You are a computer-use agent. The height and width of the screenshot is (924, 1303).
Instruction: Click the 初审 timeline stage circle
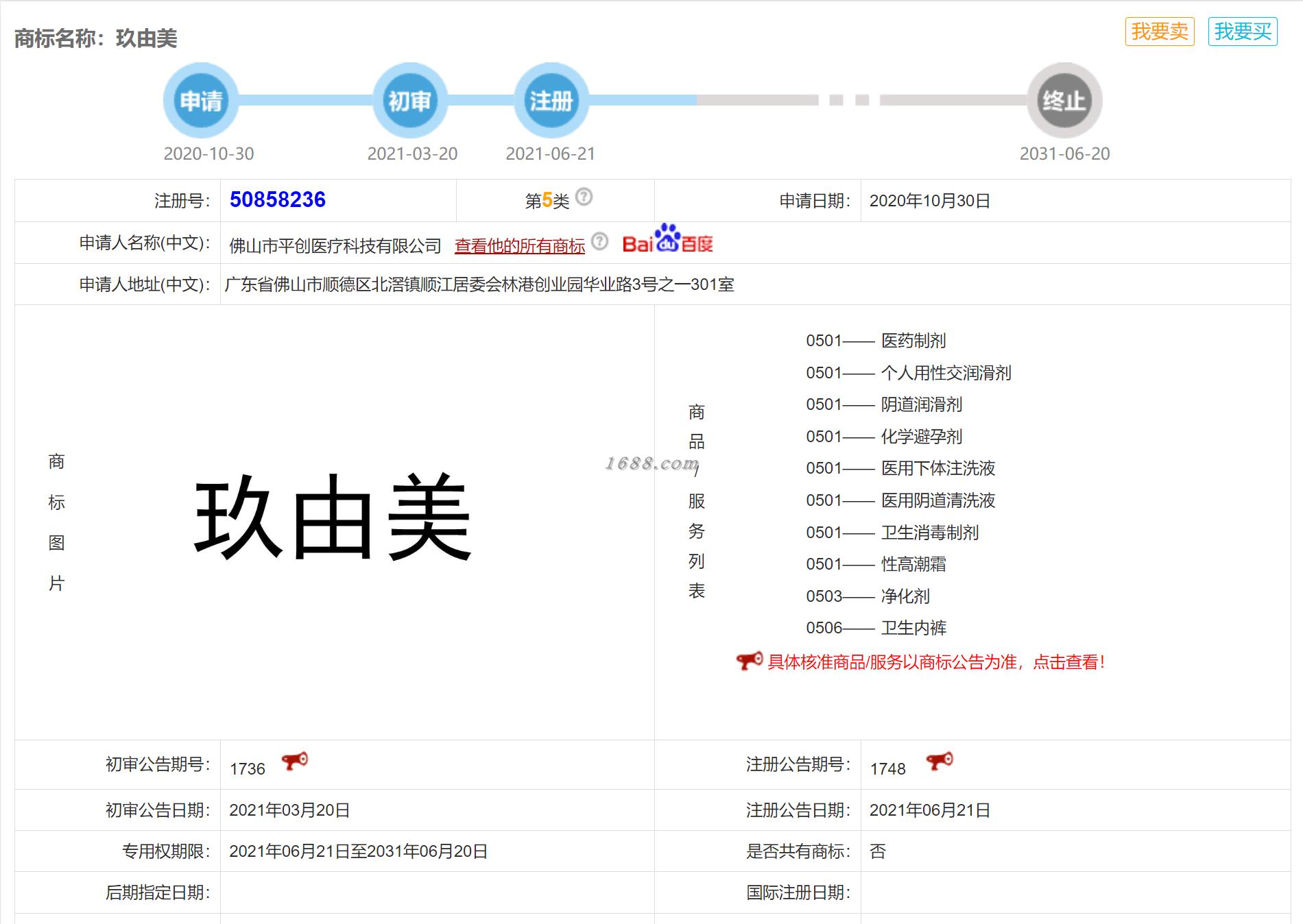410,101
